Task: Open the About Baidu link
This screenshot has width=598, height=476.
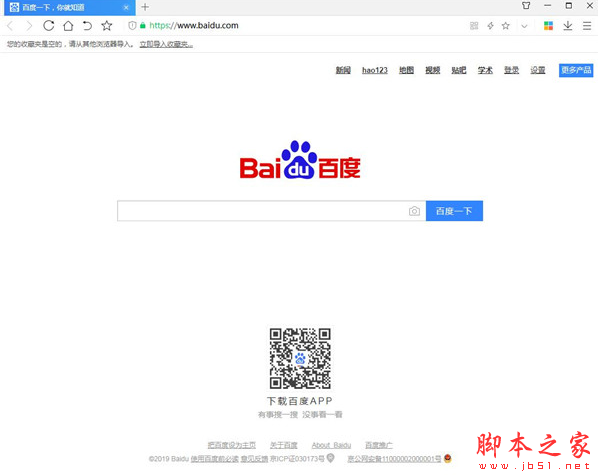Action: pyautogui.click(x=331, y=445)
